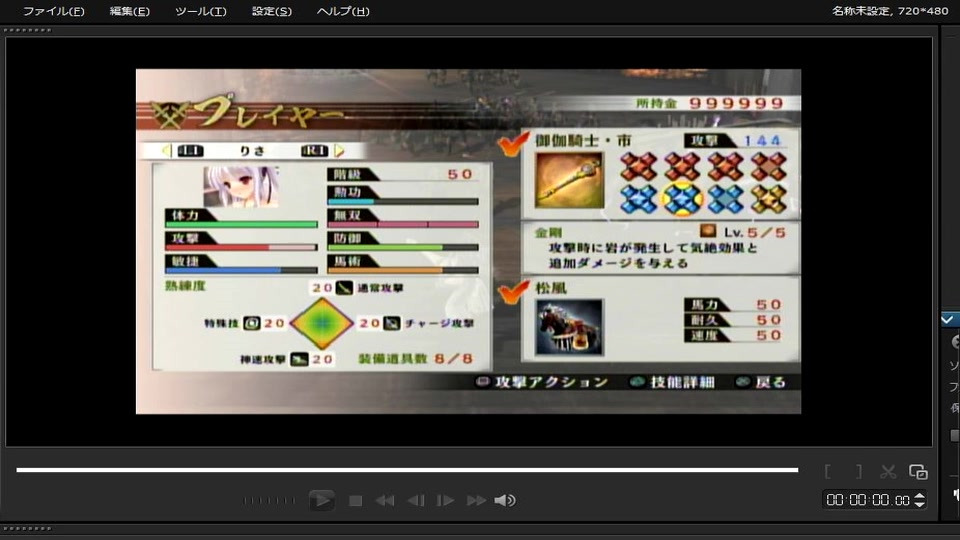Click the jog shuttle tick strip
This screenshot has width=960, height=540.
click(269, 501)
